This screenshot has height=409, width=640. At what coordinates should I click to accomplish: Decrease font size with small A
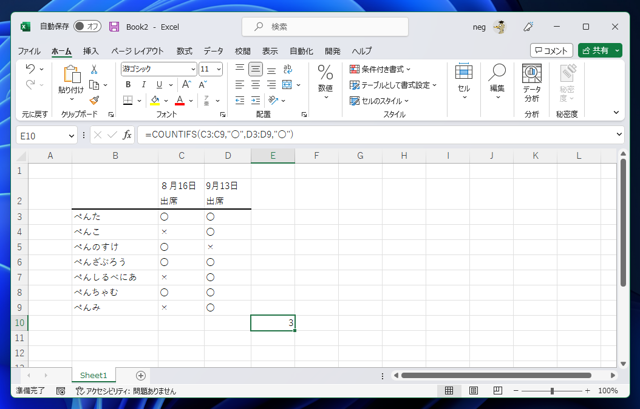pos(202,84)
